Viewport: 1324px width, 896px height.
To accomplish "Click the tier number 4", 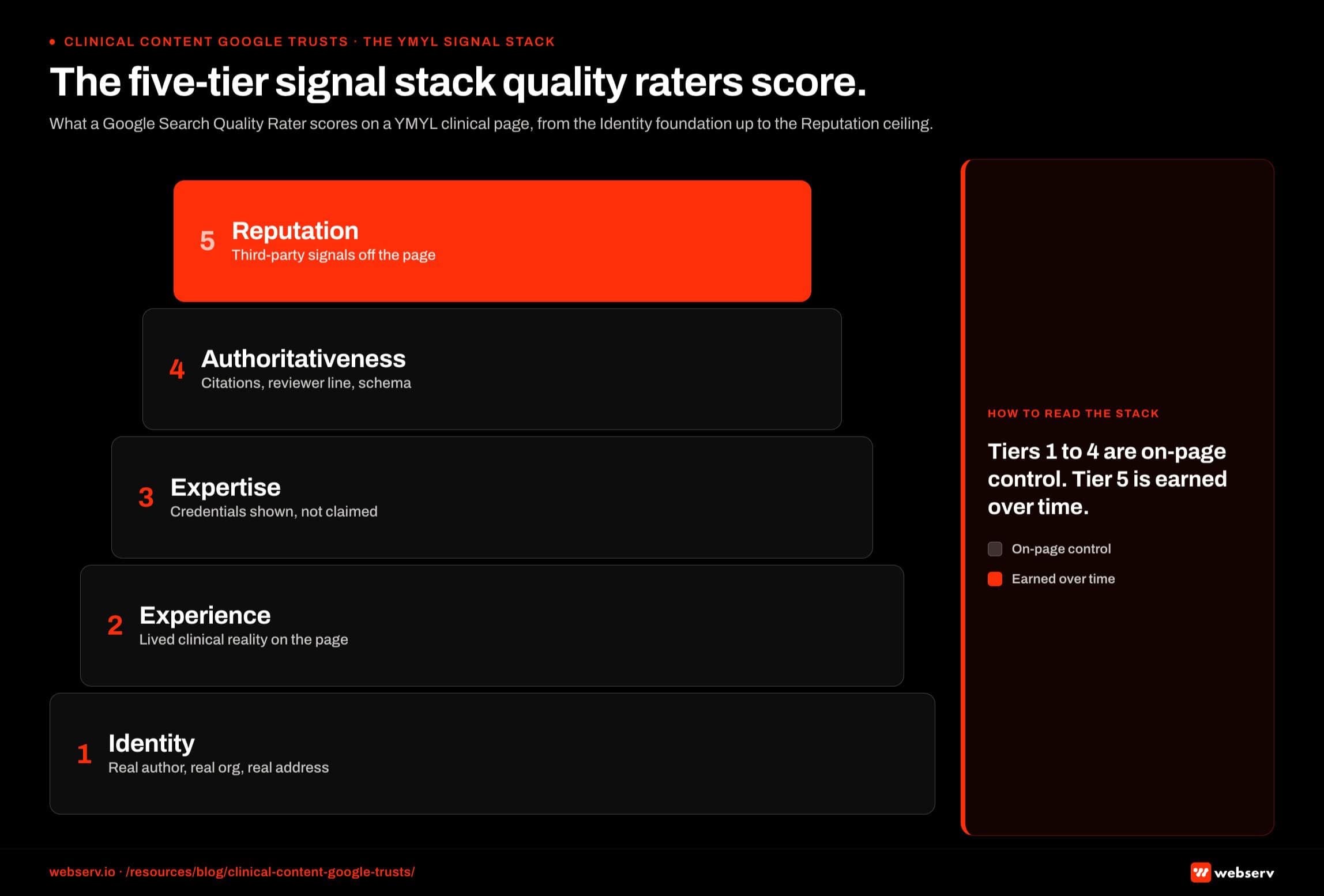I will [x=176, y=368].
